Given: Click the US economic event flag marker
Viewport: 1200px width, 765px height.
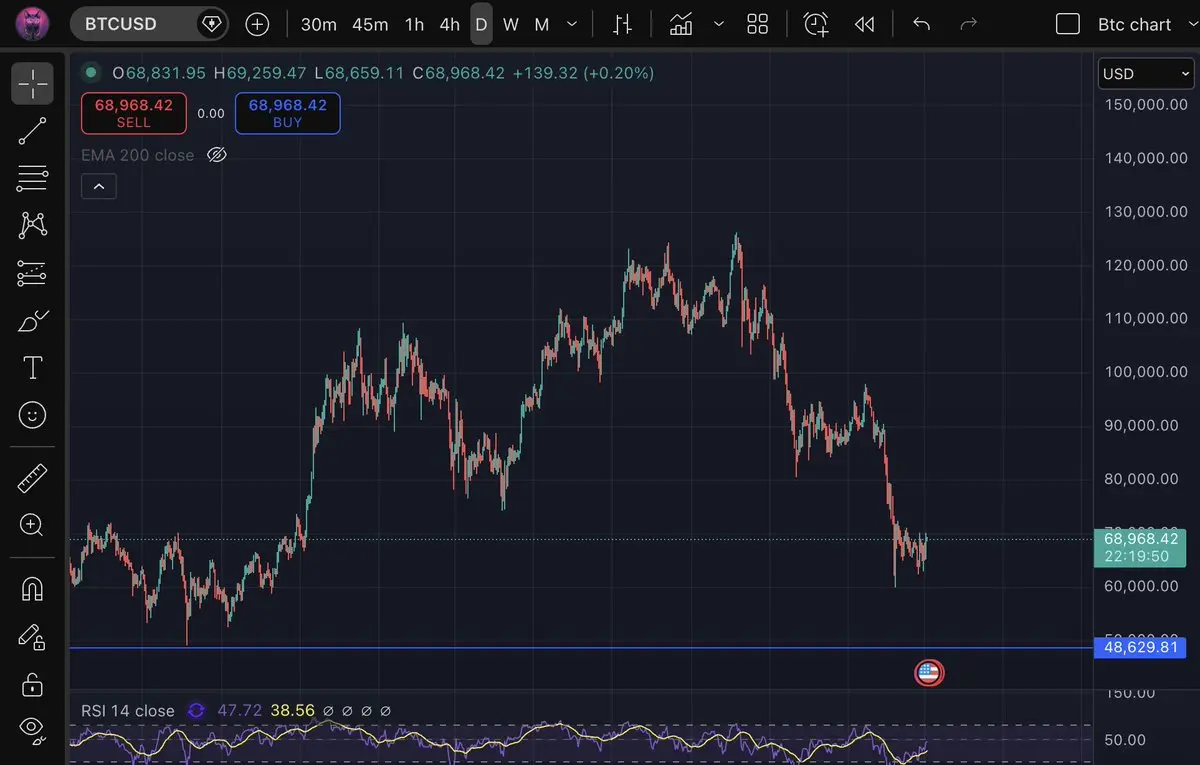Looking at the screenshot, I should (x=928, y=673).
